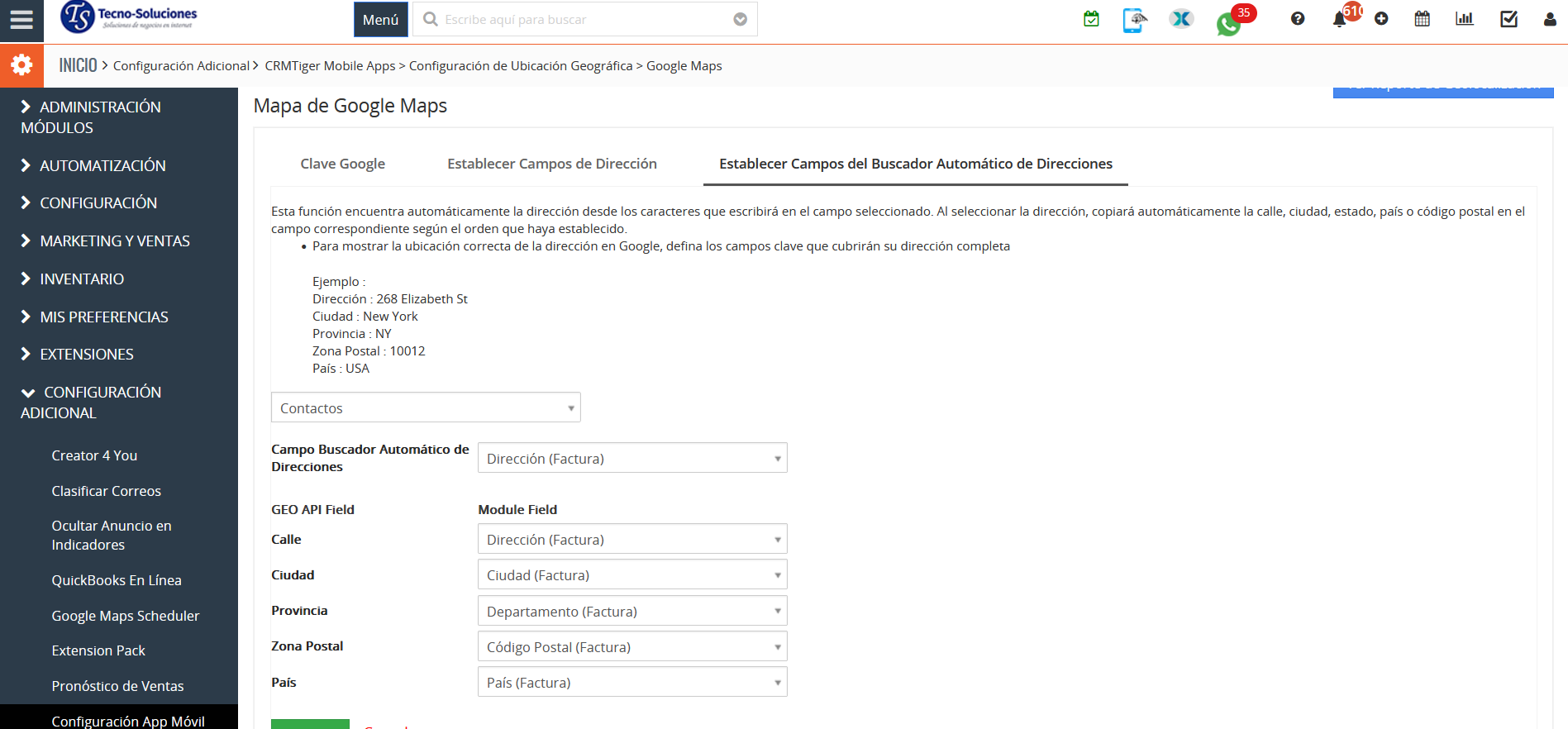Image resolution: width=1568 pixels, height=729 pixels.
Task: Switch to Establecer Campos de Dirección tab
Action: click(551, 164)
